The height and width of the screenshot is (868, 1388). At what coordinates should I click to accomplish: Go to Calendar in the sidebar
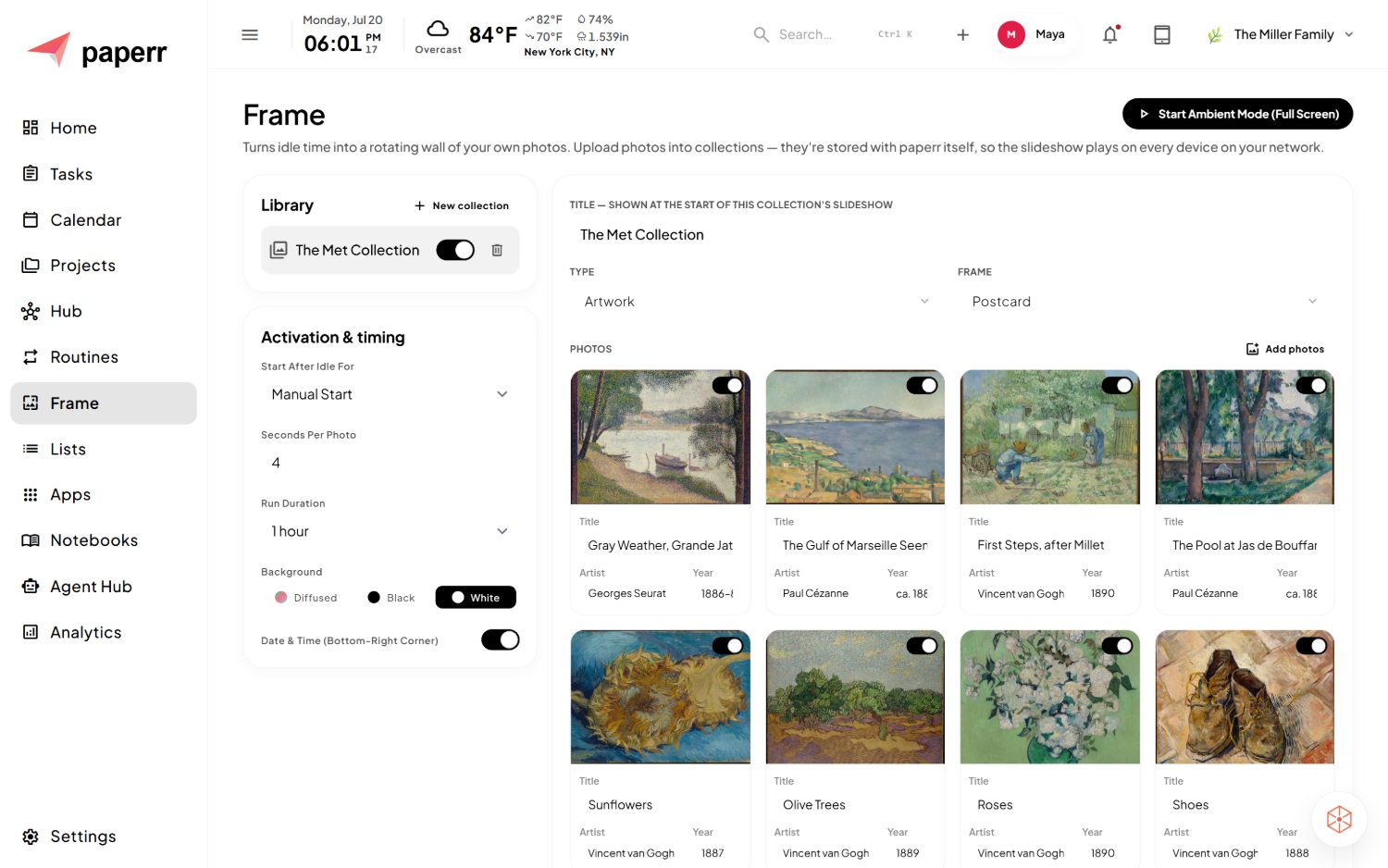pyautogui.click(x=104, y=219)
